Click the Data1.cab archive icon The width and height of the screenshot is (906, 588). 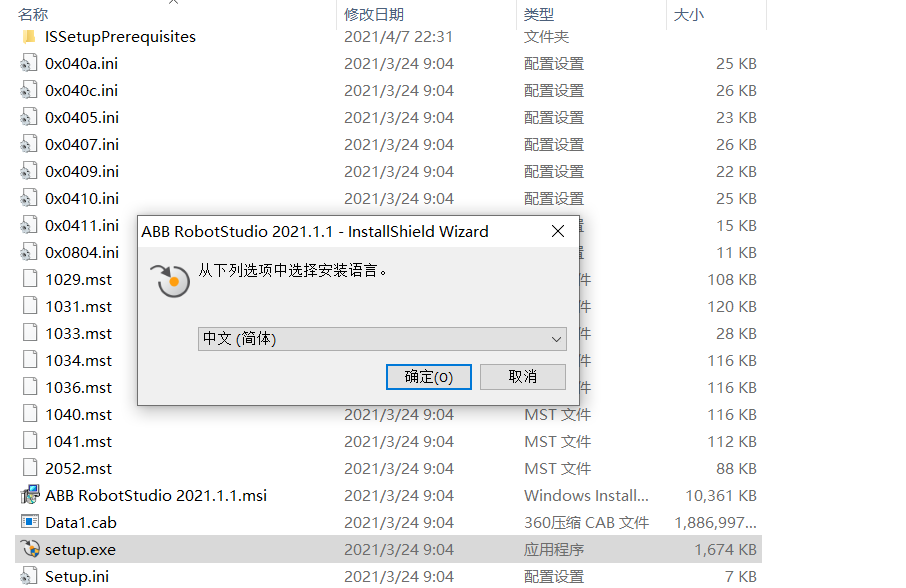click(x=30, y=522)
